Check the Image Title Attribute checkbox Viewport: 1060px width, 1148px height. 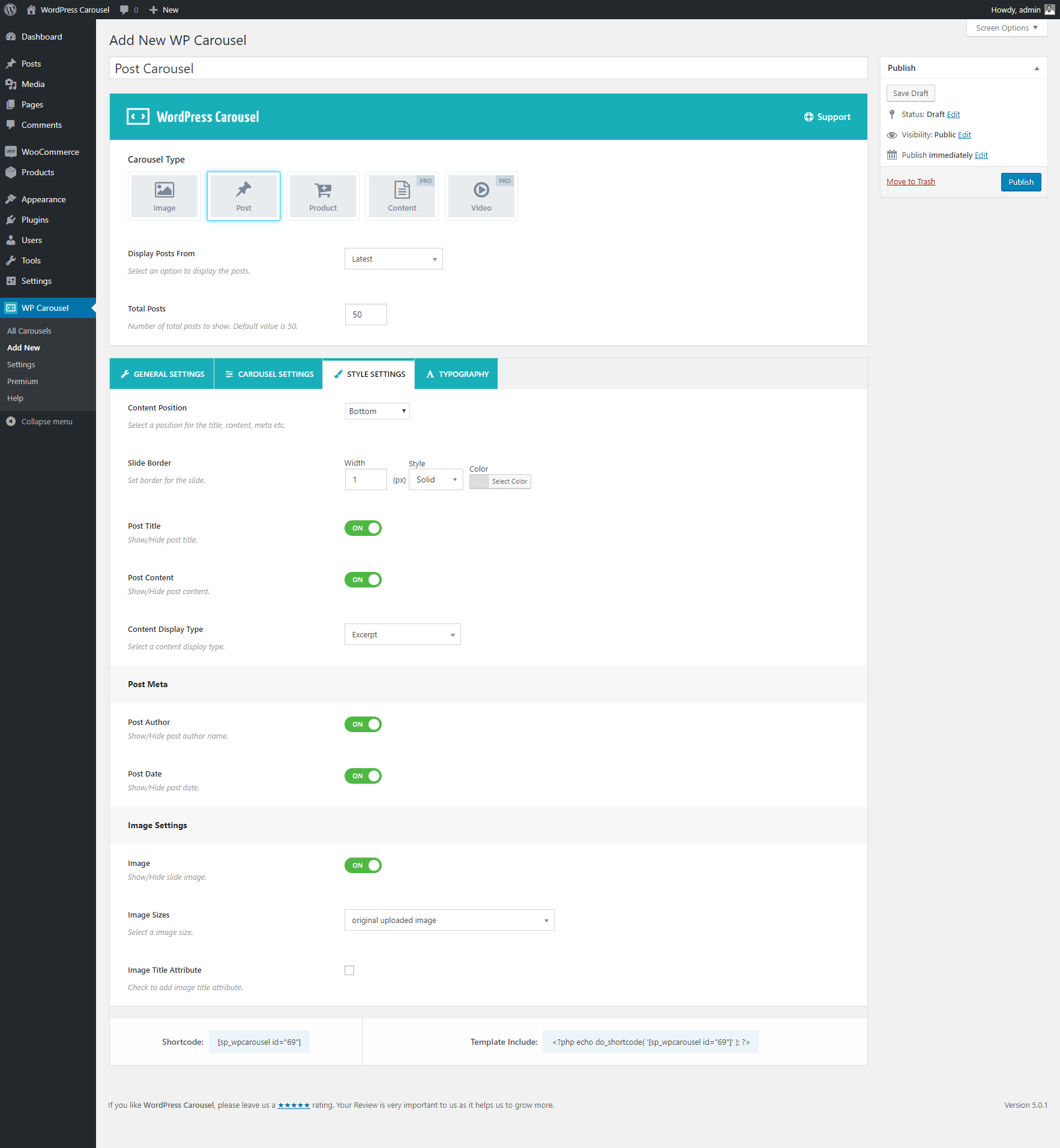349,970
